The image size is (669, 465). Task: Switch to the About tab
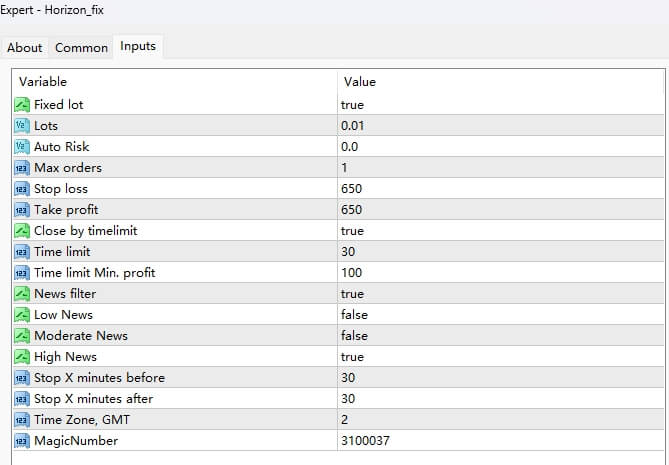[25, 47]
